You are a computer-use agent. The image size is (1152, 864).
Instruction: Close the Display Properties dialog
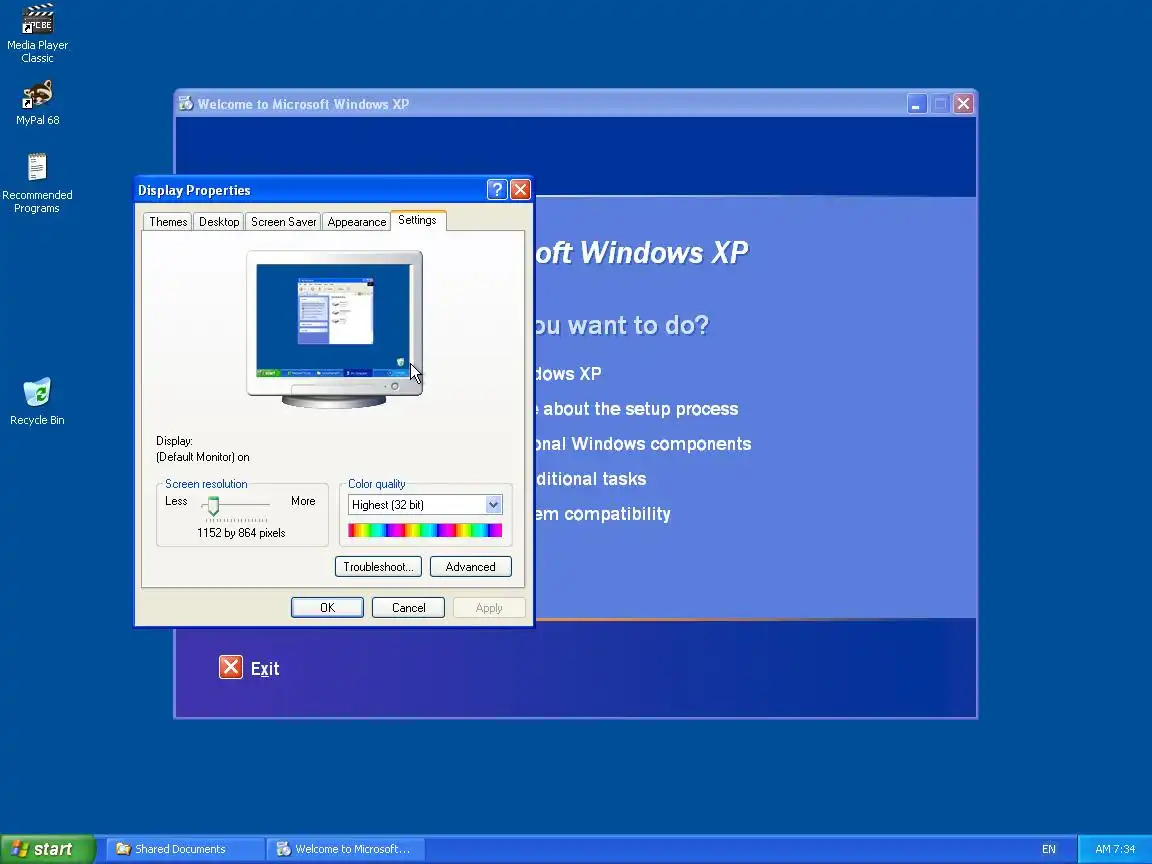click(x=520, y=190)
